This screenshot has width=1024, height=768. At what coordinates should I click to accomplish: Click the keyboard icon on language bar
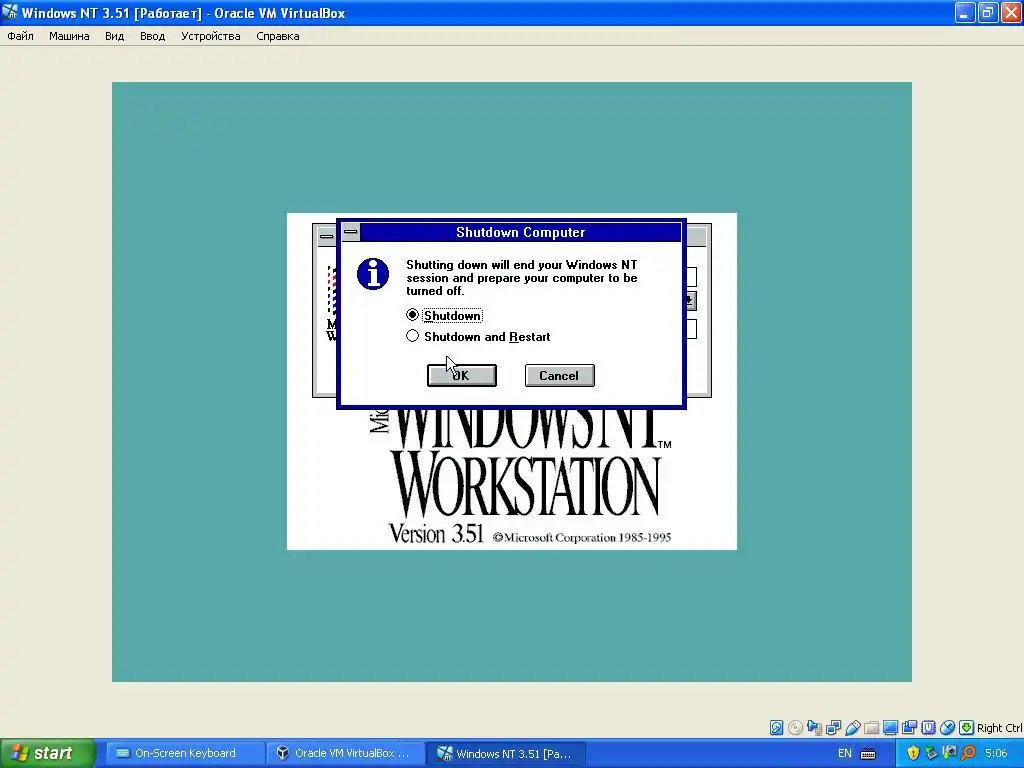868,754
